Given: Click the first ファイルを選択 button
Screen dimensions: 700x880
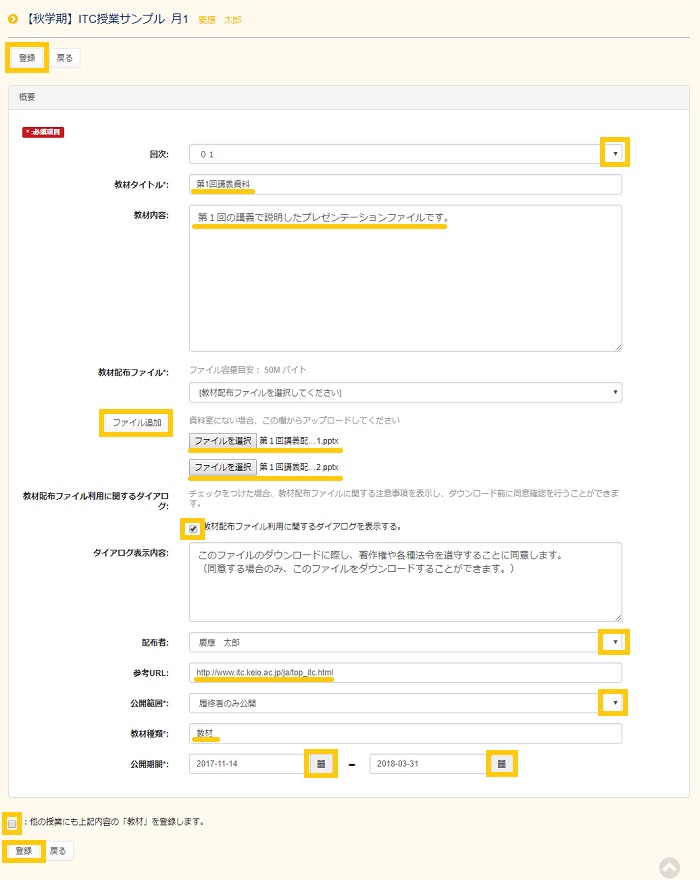Looking at the screenshot, I should [223, 440].
